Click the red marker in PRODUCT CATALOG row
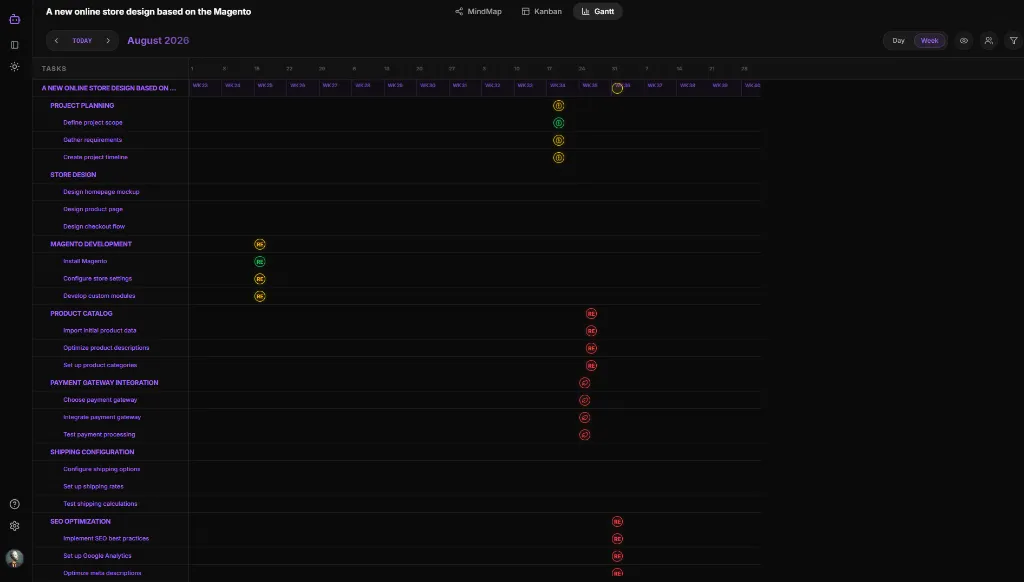The image size is (1024, 582). [x=591, y=314]
